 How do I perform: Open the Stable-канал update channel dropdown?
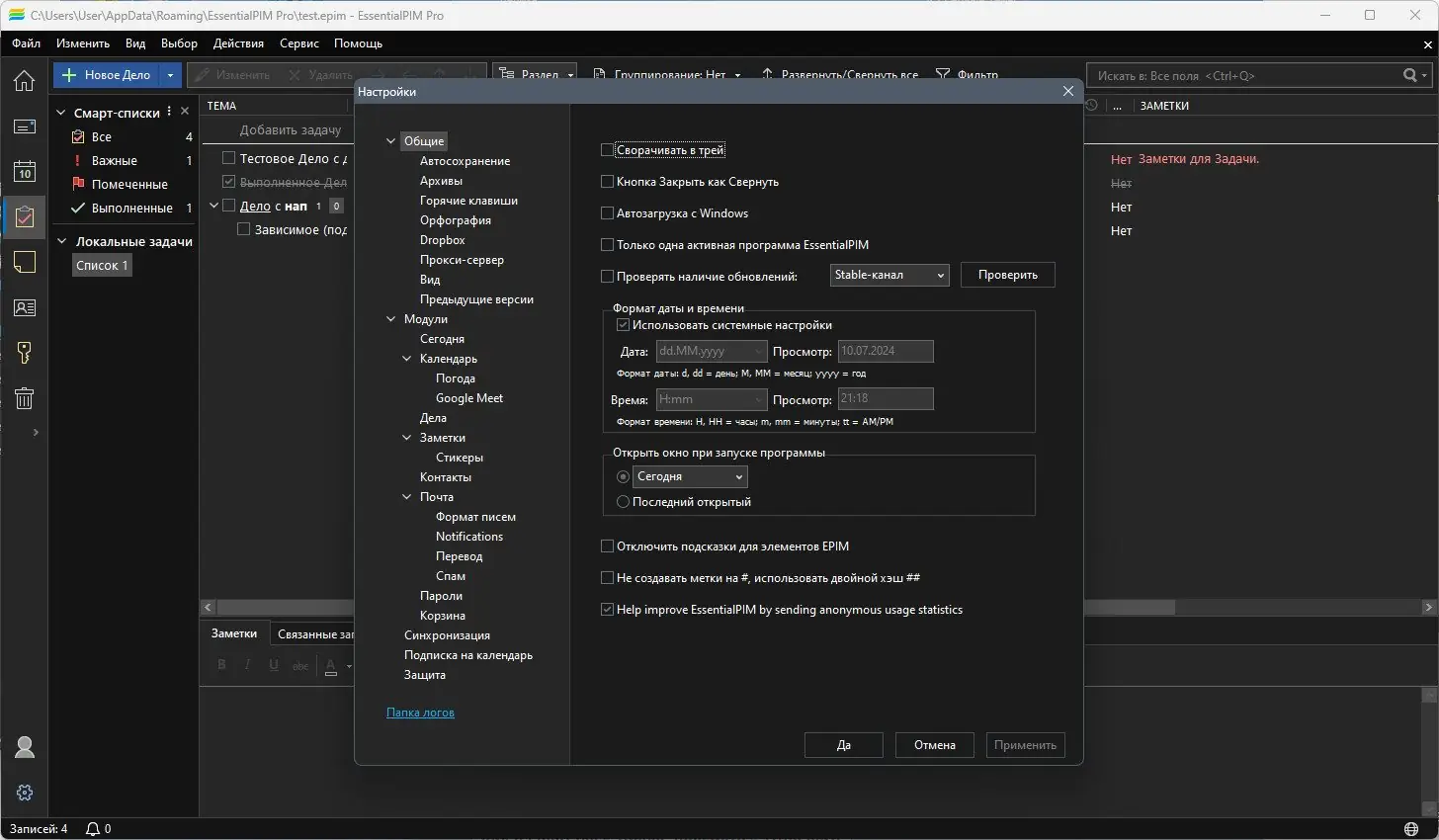click(x=889, y=275)
